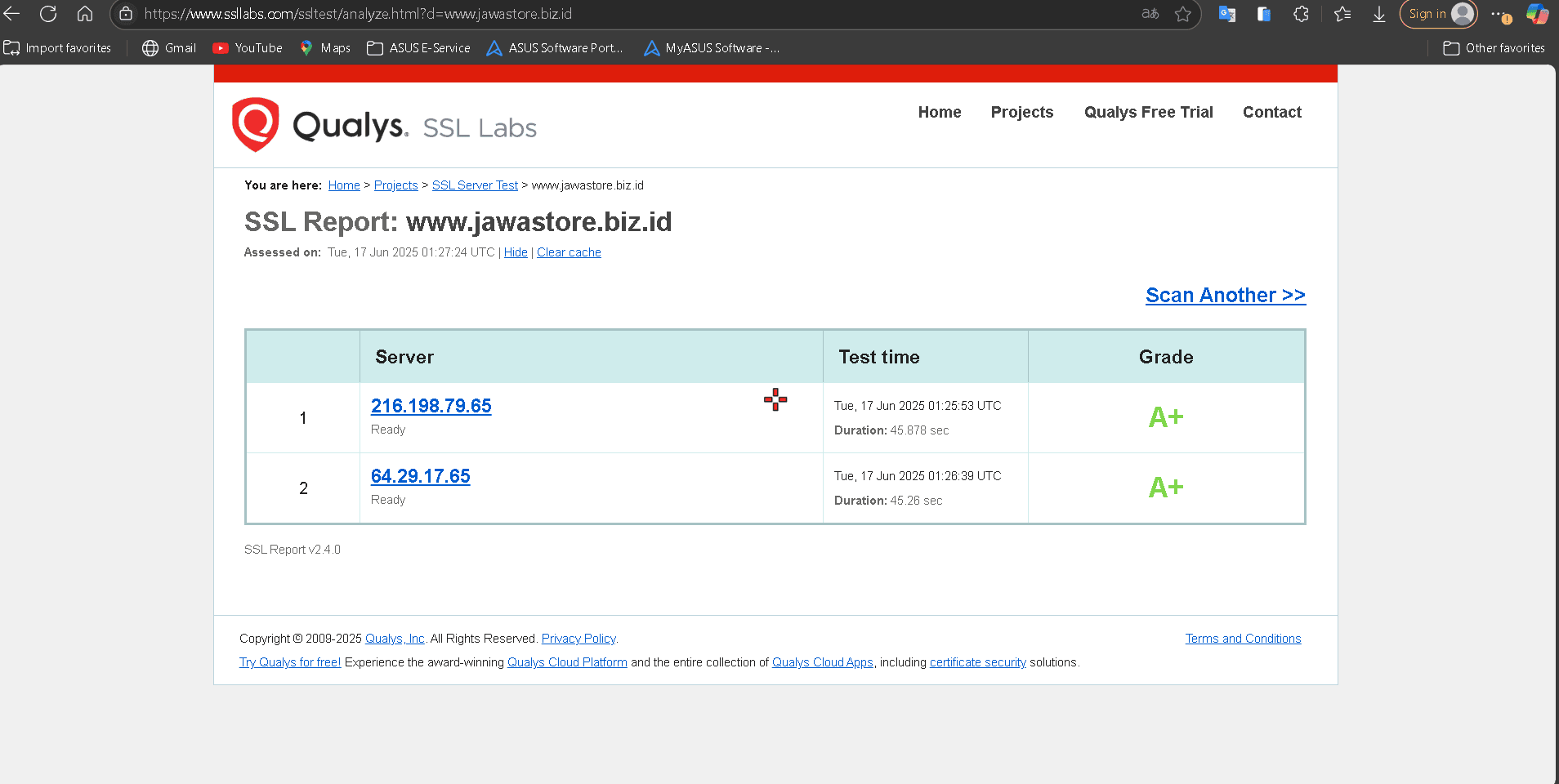
Task: Add page to favorites star icon
Action: pos(1182,14)
